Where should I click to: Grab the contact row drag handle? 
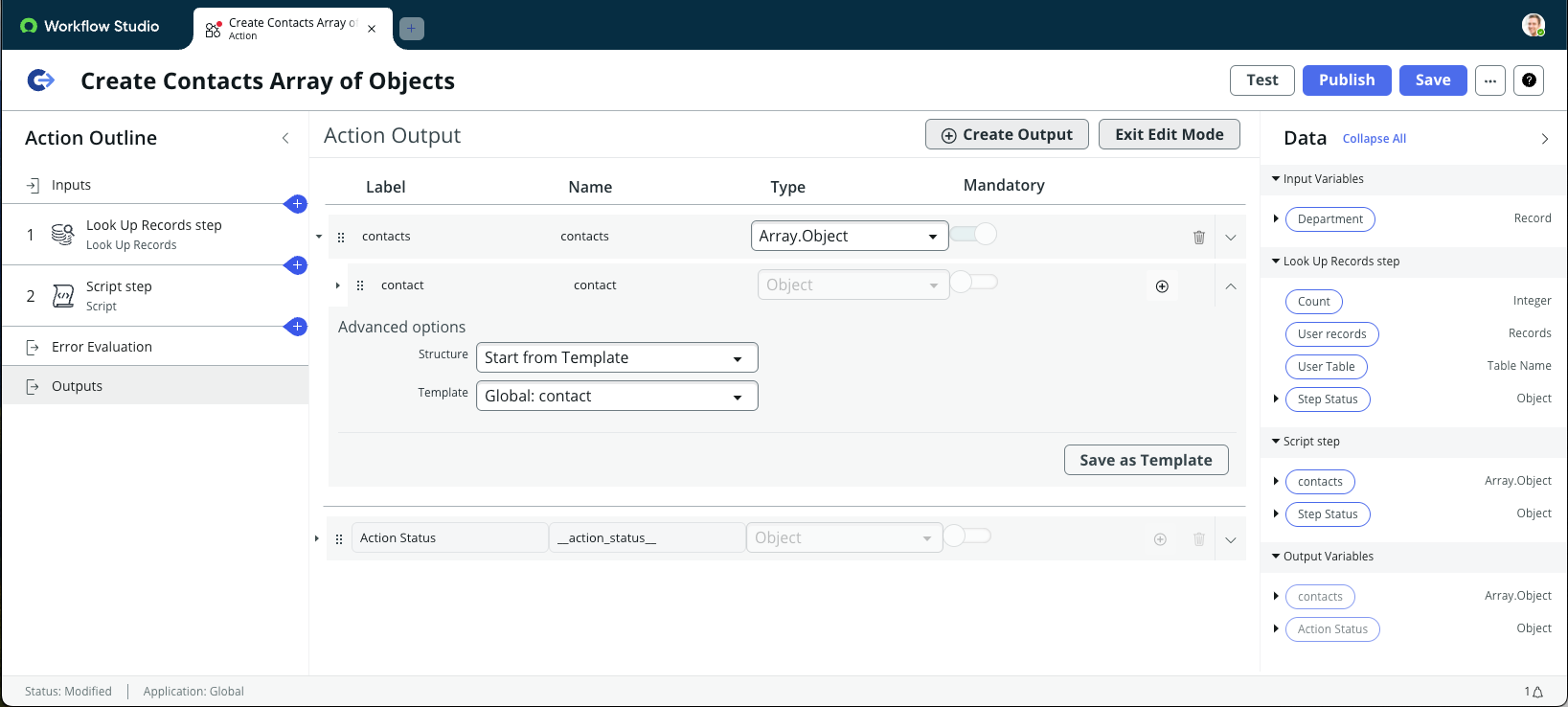(x=360, y=285)
